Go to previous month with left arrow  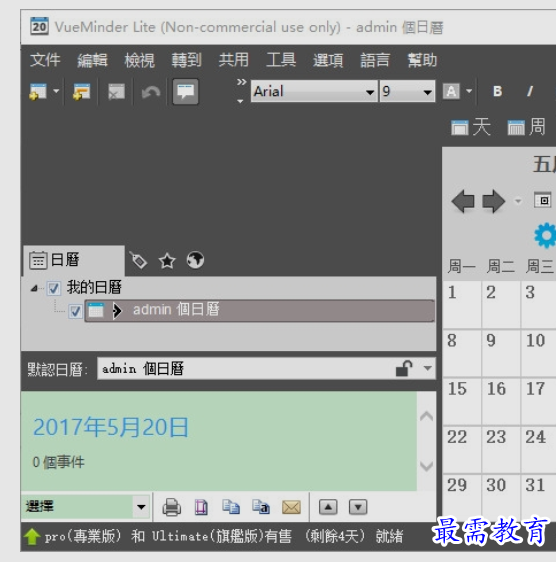pyautogui.click(x=463, y=201)
